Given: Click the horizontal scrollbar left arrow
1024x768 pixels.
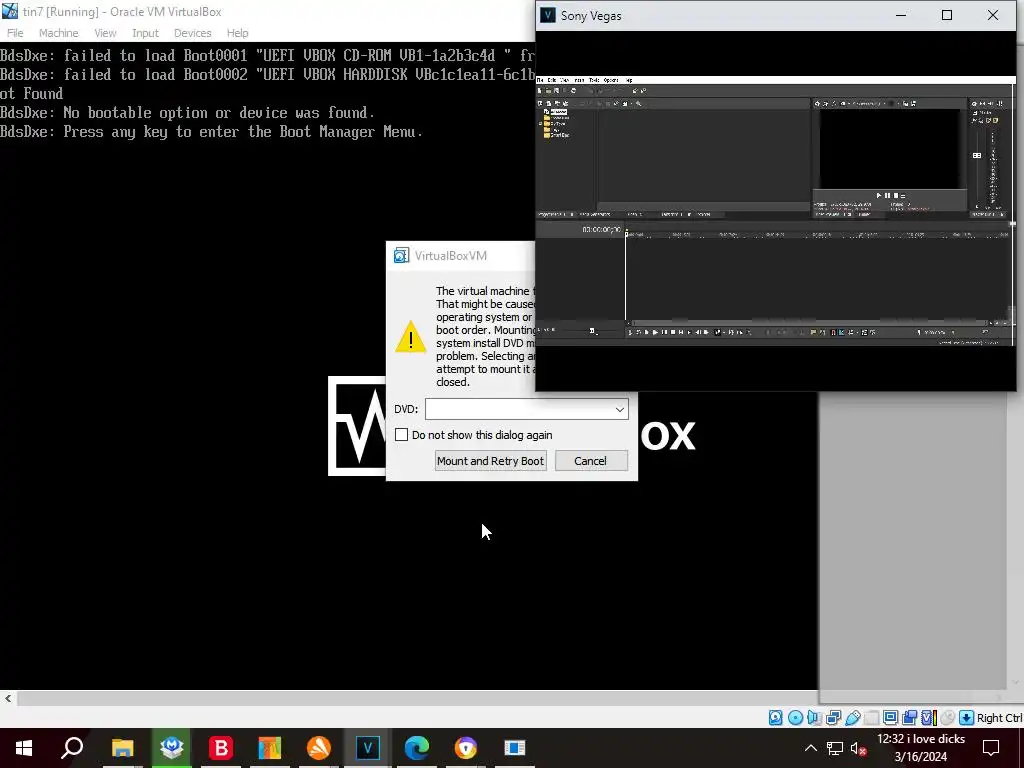Looking at the screenshot, I should tap(8, 698).
